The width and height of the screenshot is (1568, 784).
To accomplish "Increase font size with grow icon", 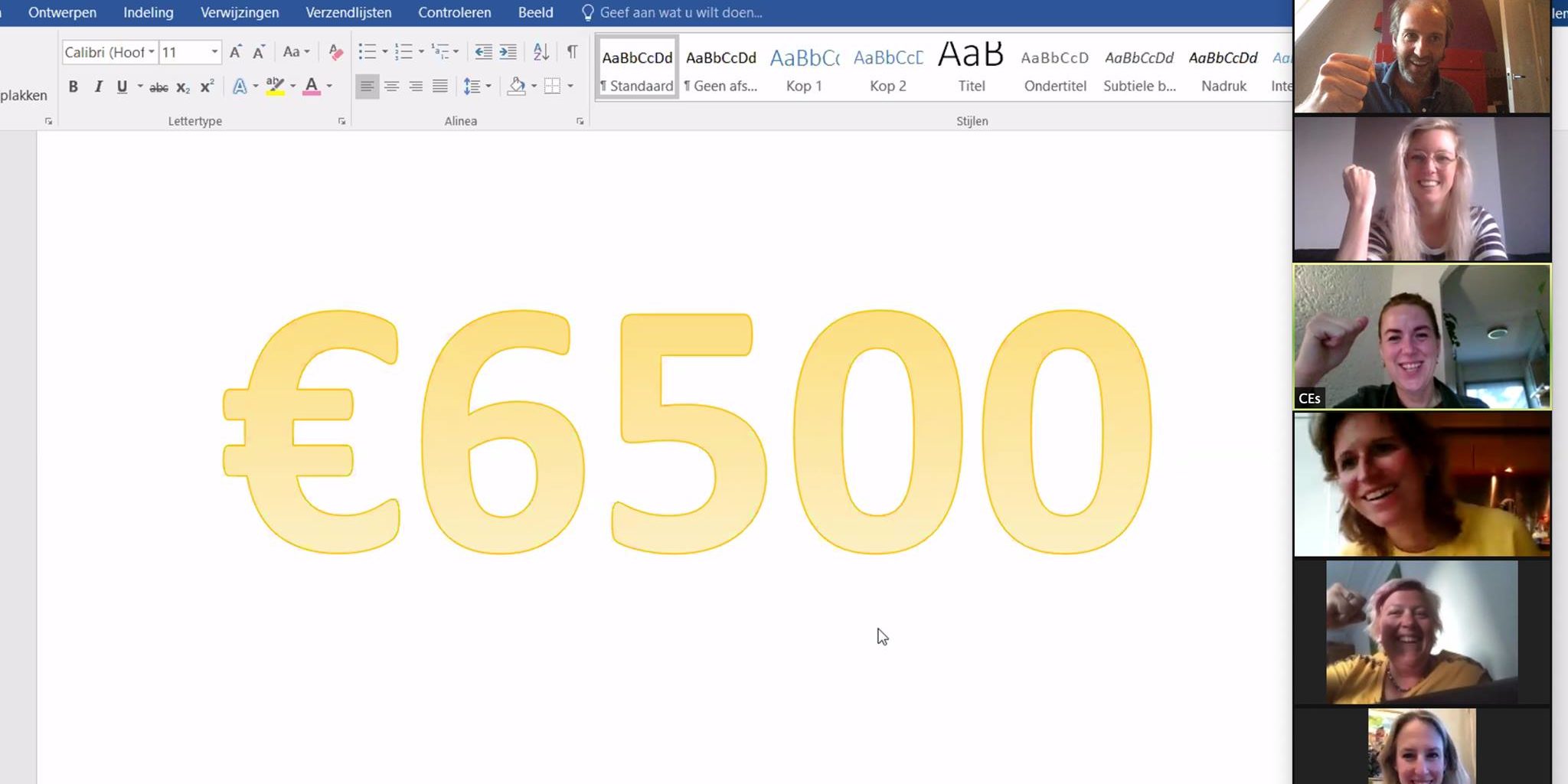I will [x=236, y=52].
